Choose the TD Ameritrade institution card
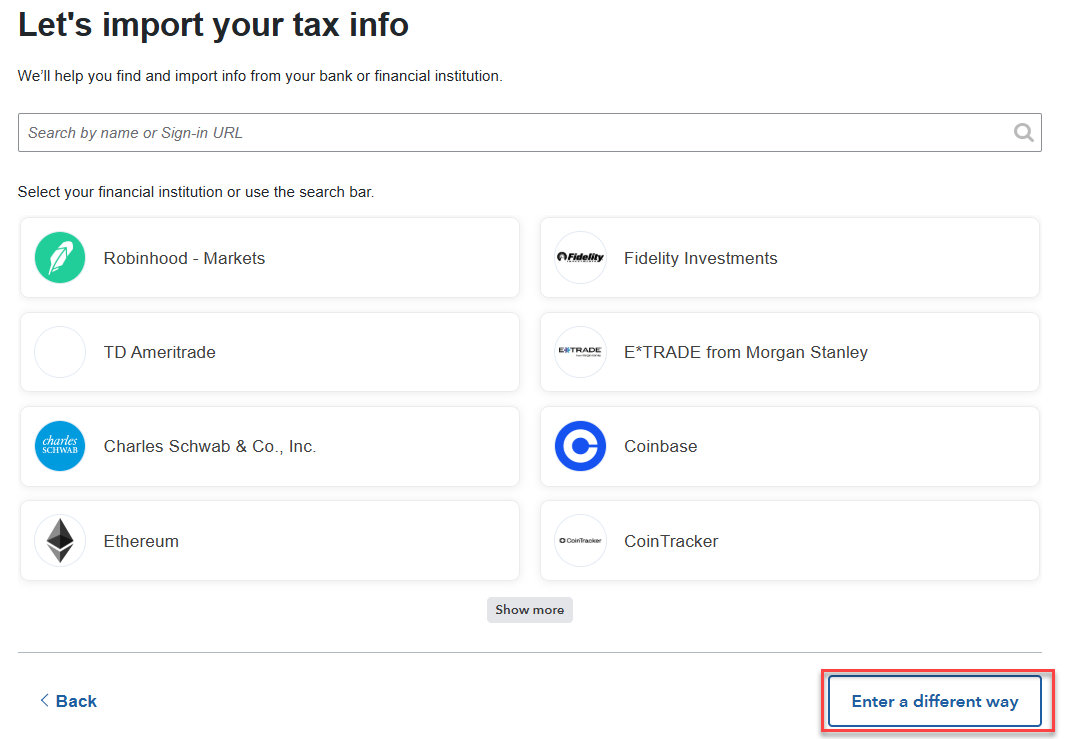 point(269,352)
